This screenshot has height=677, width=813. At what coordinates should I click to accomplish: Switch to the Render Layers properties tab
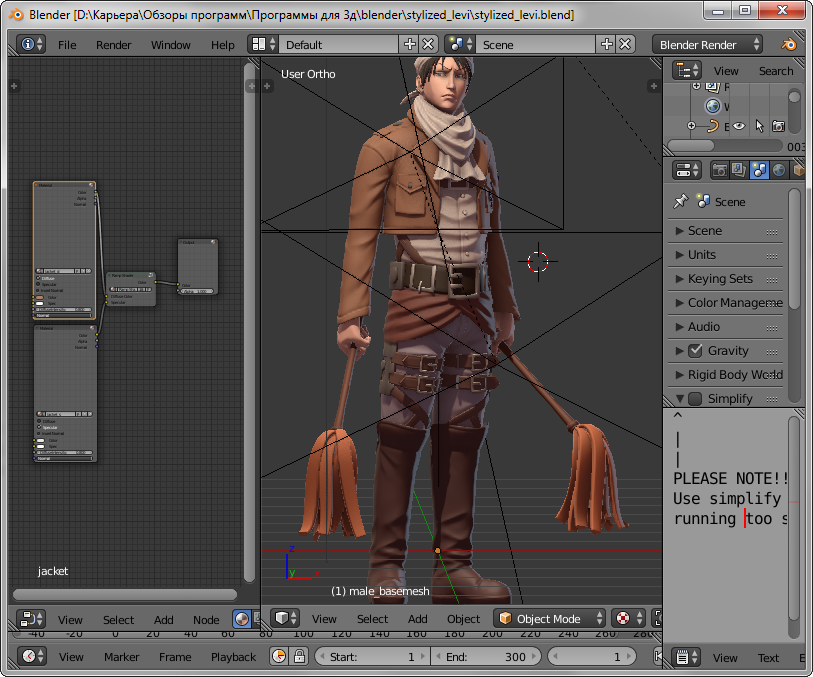[739, 170]
